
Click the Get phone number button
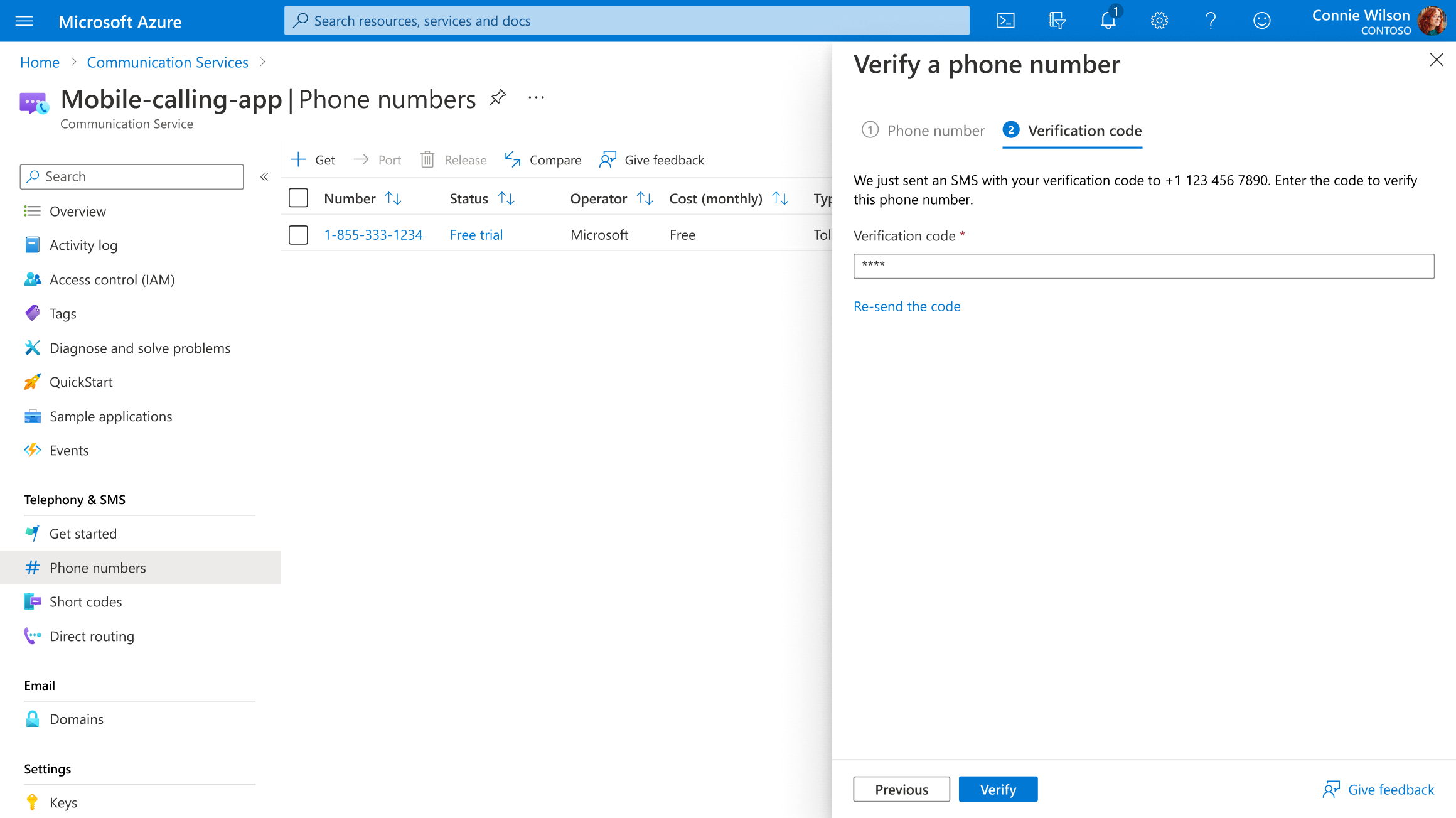pyautogui.click(x=313, y=160)
